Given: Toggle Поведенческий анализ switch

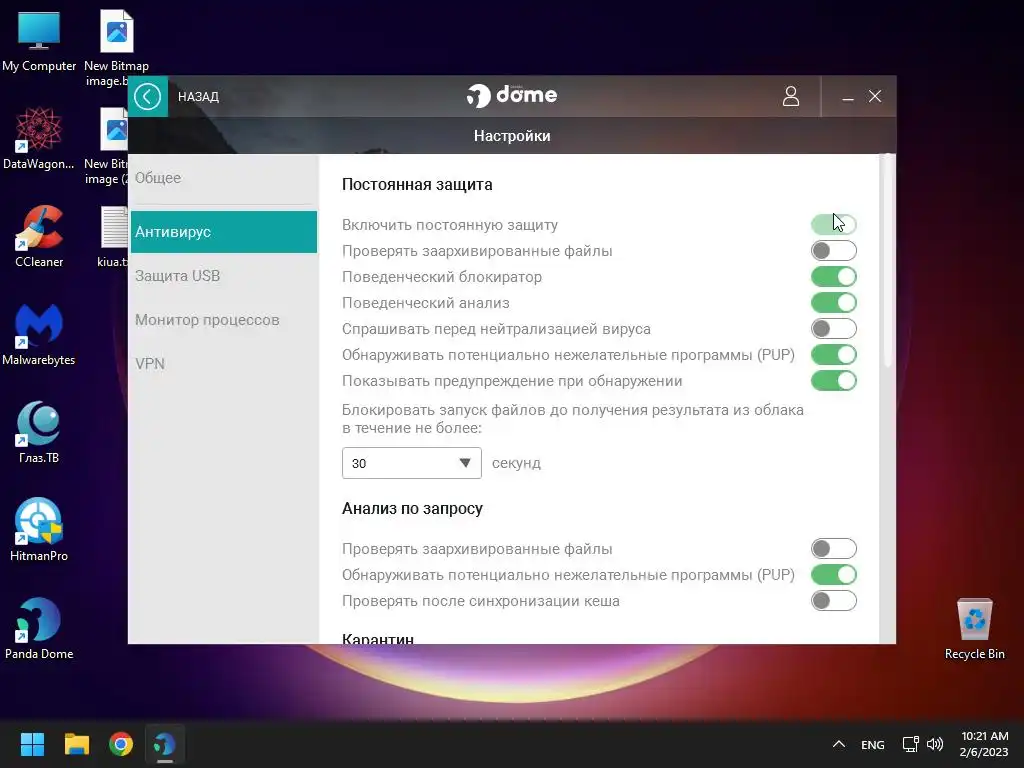Looking at the screenshot, I should click(833, 303).
